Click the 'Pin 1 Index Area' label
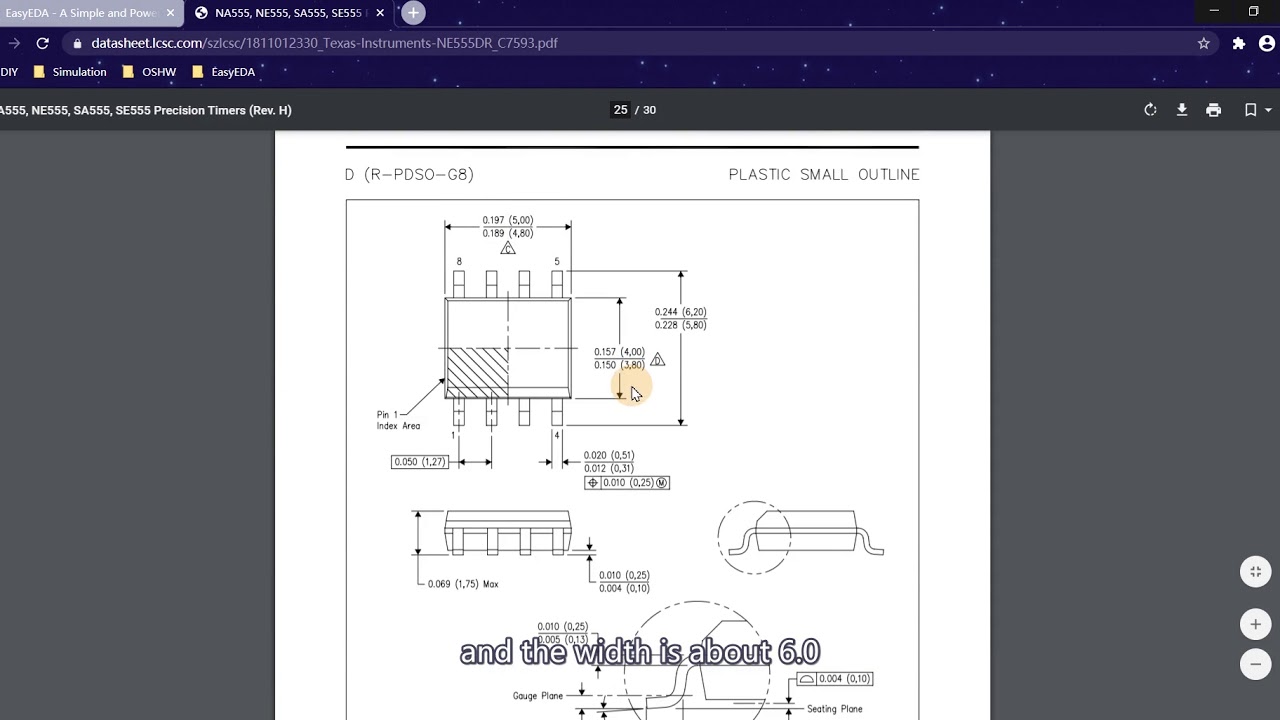Viewport: 1280px width, 720px height. [x=398, y=420]
